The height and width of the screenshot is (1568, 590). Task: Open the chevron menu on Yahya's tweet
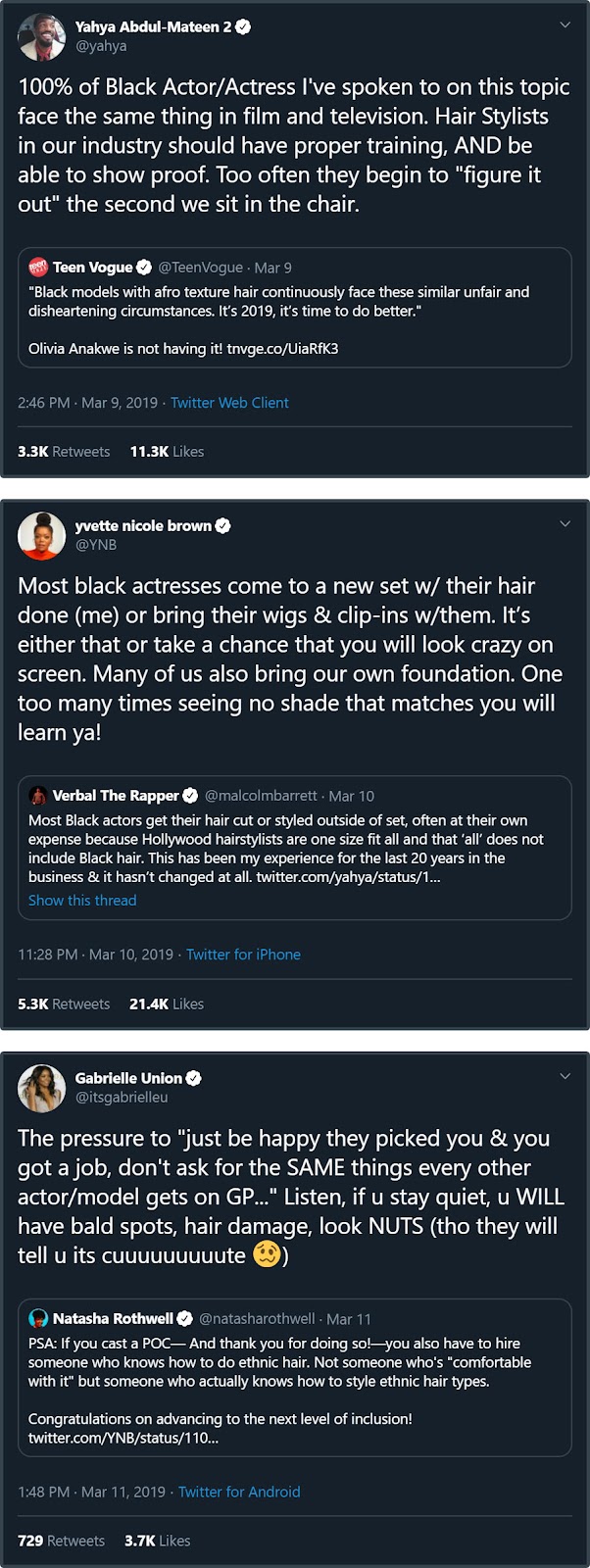(x=565, y=25)
